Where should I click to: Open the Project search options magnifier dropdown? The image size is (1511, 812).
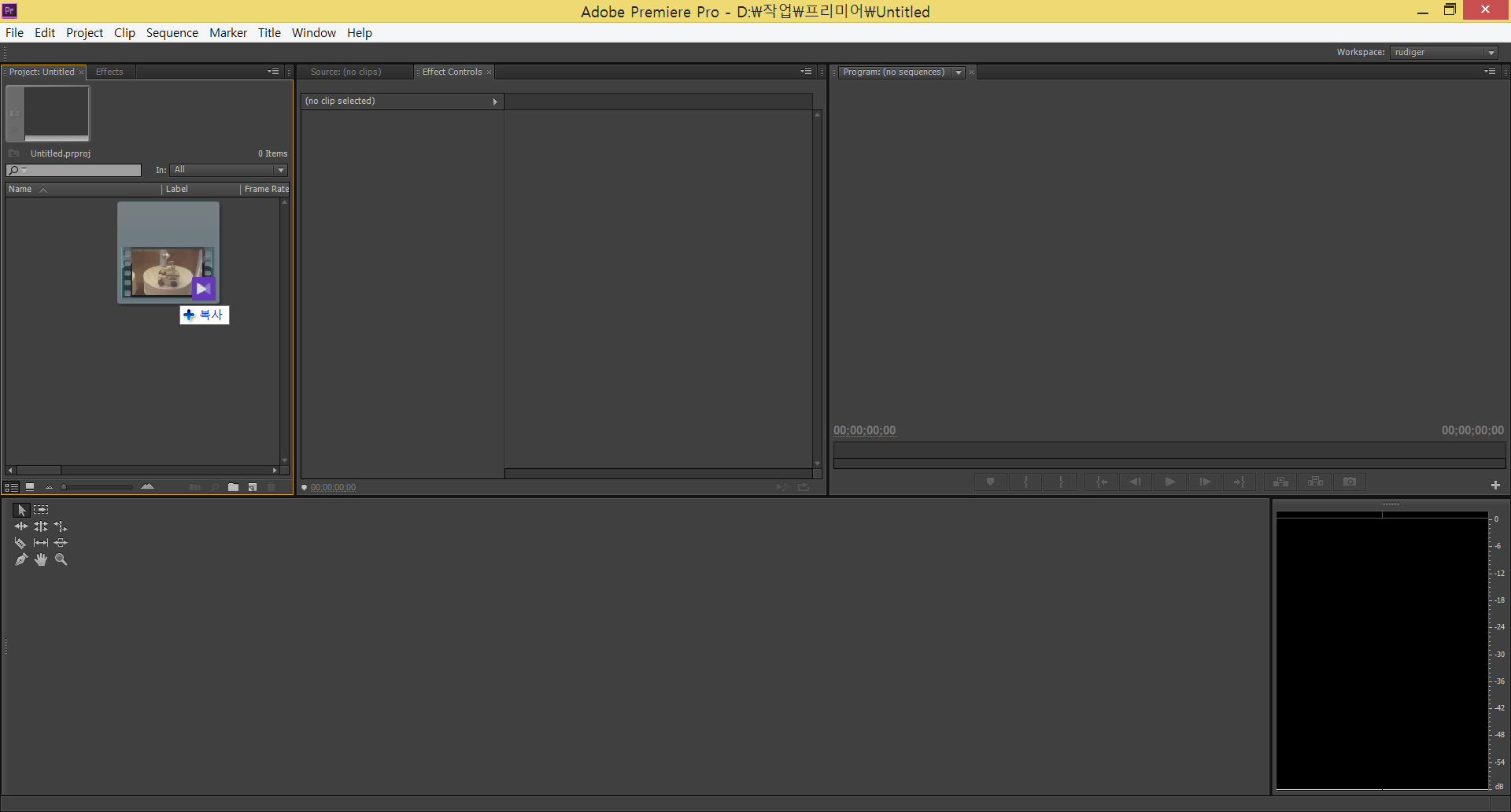coord(17,170)
